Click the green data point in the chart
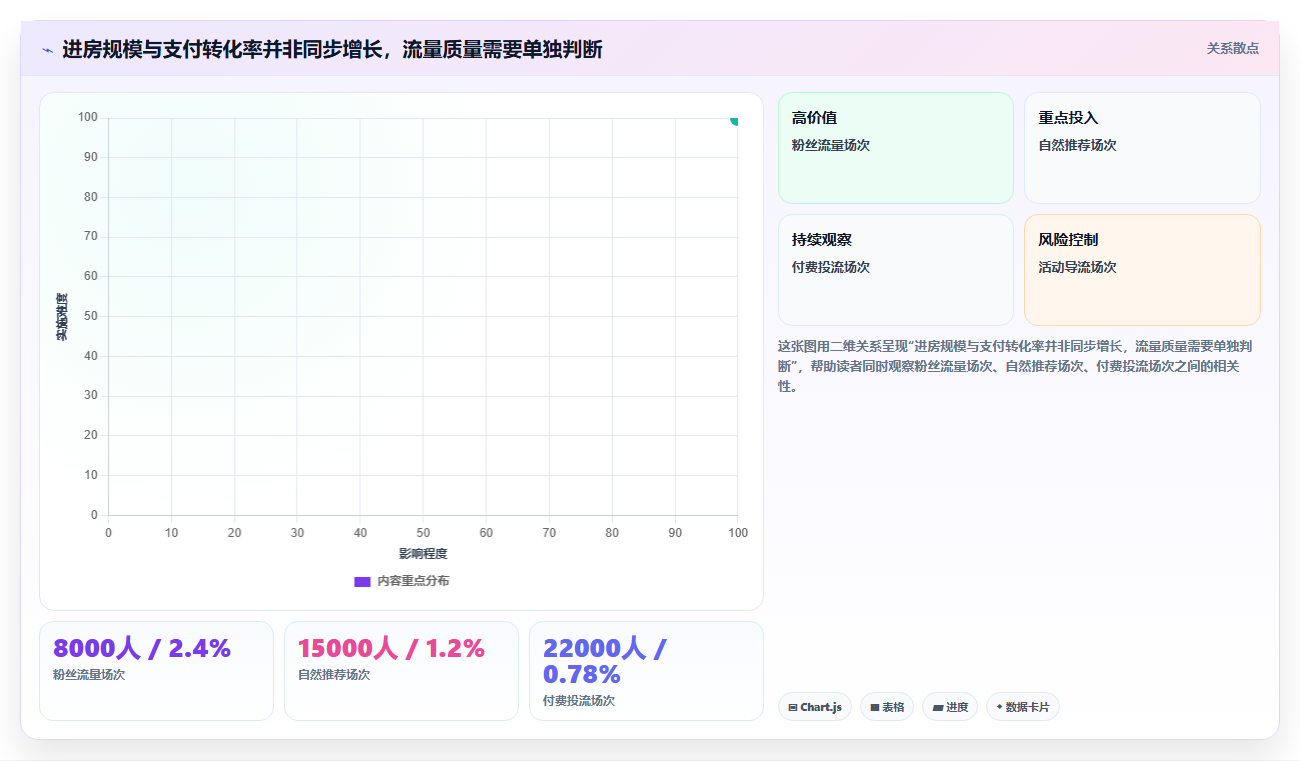 click(735, 120)
